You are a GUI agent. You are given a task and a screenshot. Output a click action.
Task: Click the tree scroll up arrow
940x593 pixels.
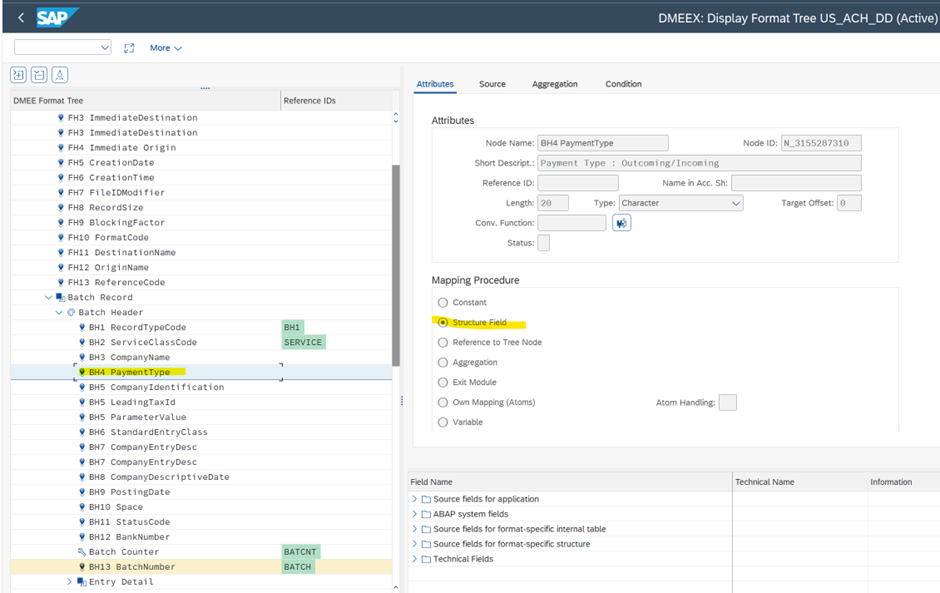[x=396, y=114]
